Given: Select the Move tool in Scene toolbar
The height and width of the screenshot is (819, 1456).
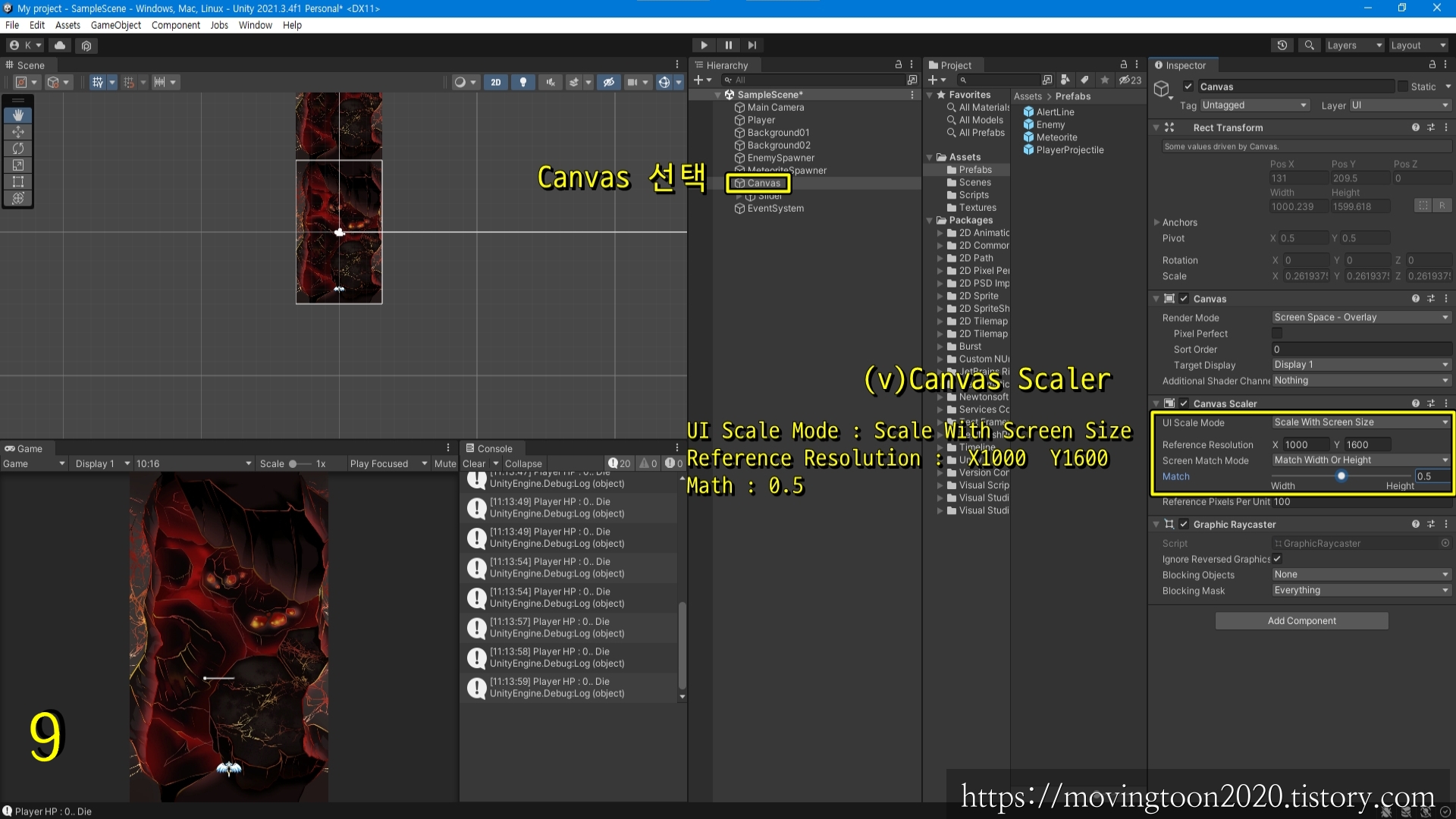Looking at the screenshot, I should (x=18, y=132).
